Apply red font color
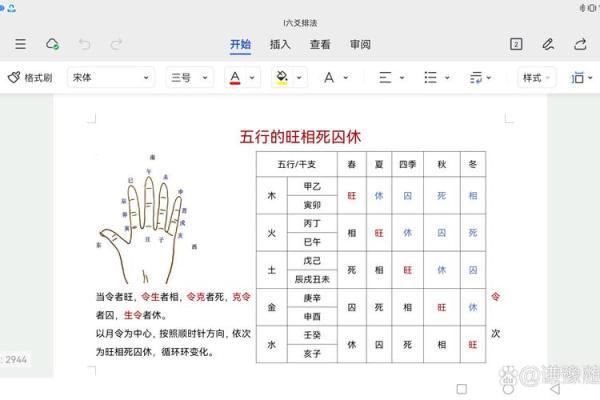 (235, 78)
